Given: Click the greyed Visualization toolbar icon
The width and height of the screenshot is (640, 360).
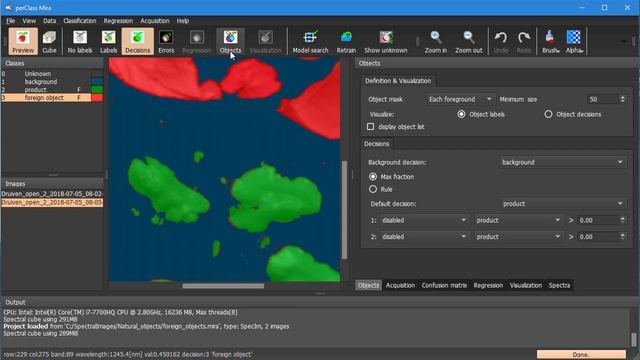Looking at the screenshot, I should coord(265,41).
